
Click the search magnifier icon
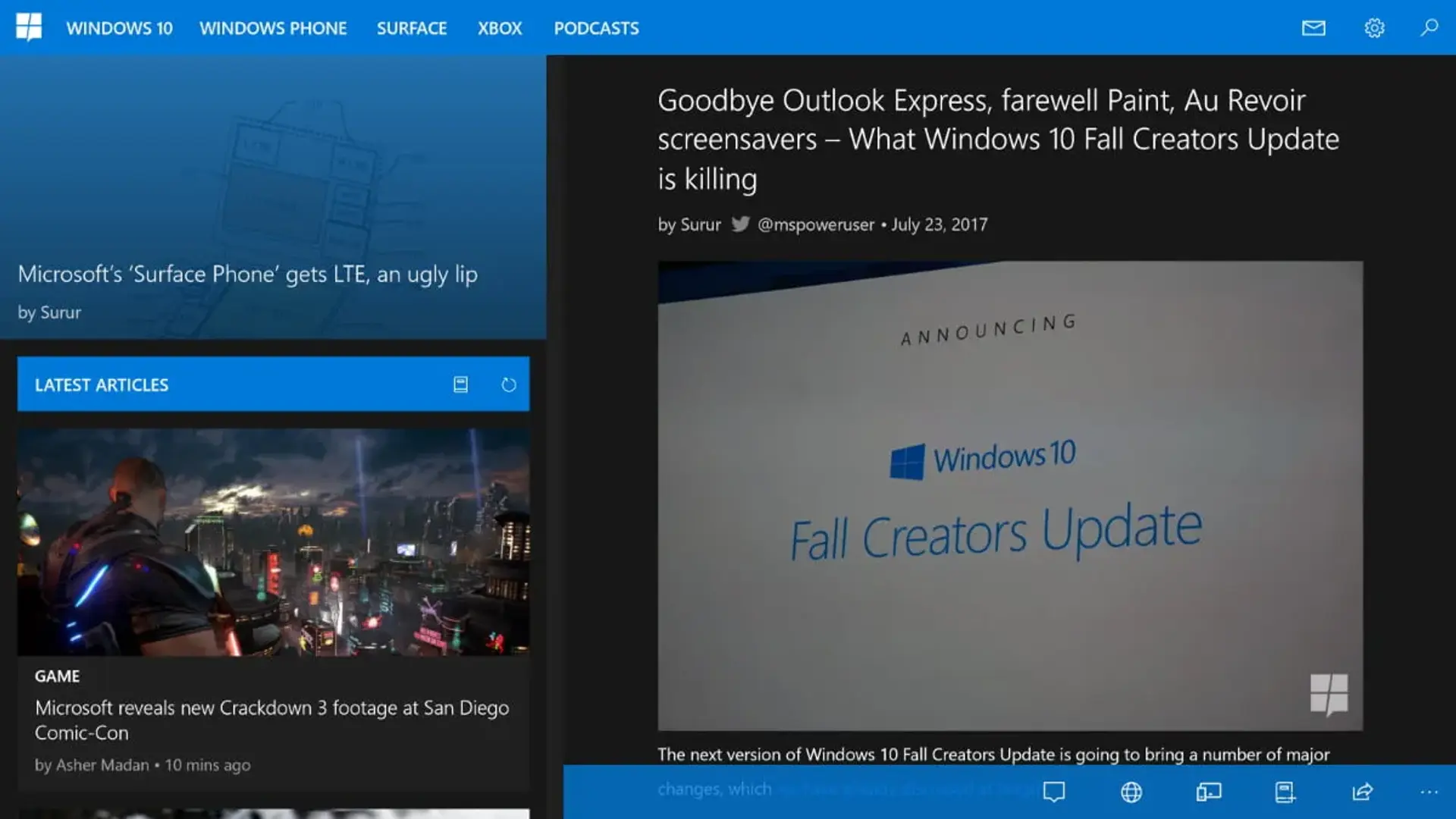(x=1429, y=28)
